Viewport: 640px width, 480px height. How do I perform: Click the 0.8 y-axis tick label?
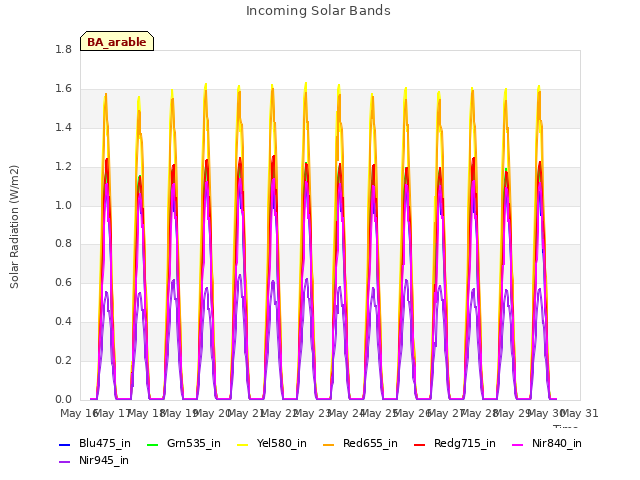63,244
